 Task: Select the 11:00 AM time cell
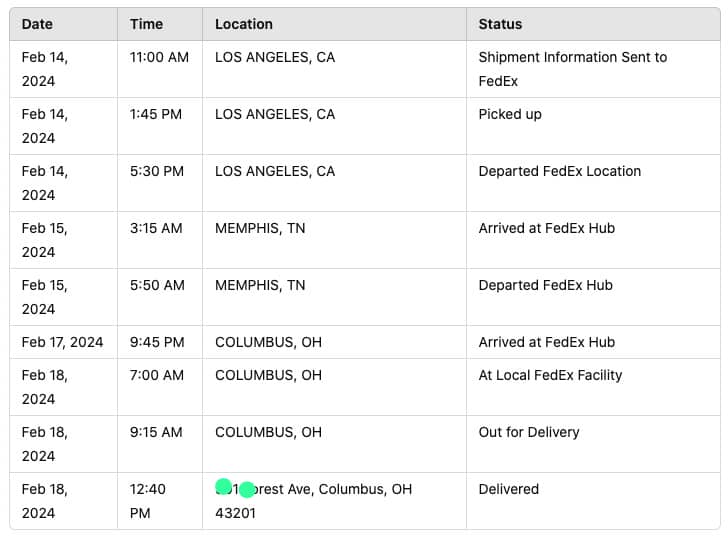click(x=159, y=57)
